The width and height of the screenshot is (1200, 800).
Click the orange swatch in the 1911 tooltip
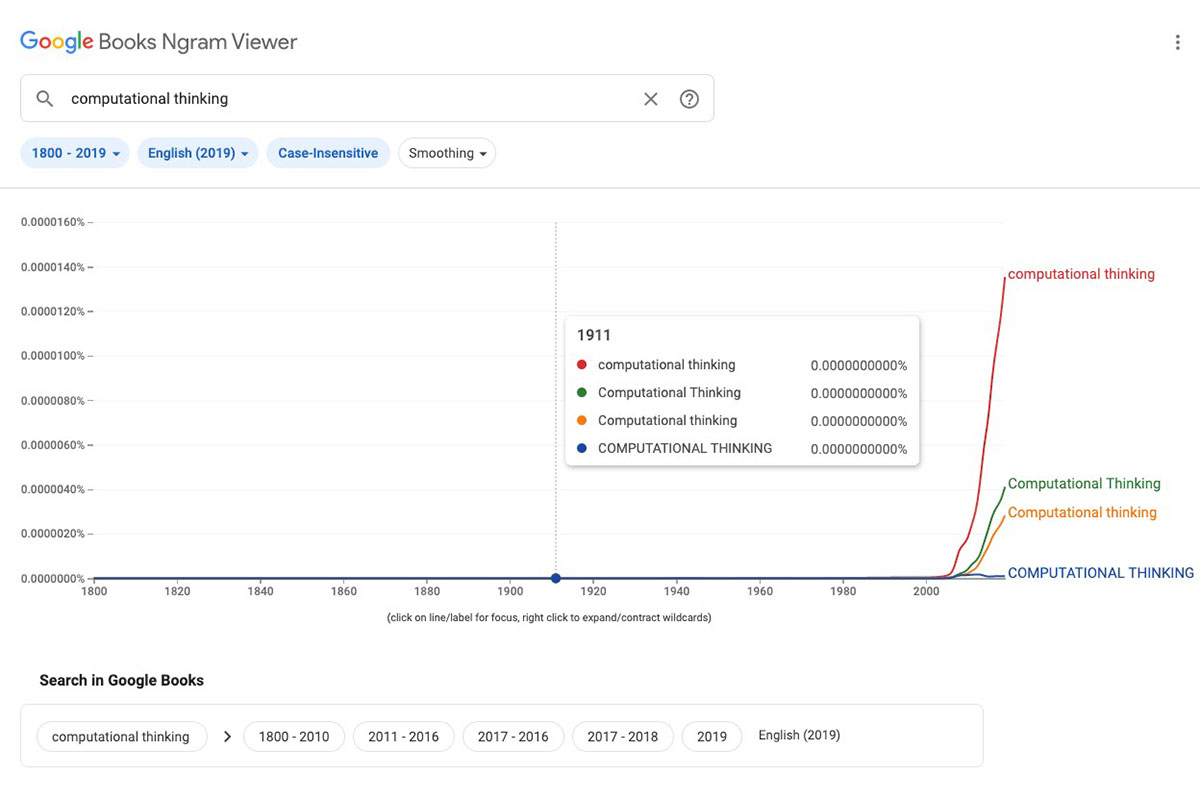[582, 421]
